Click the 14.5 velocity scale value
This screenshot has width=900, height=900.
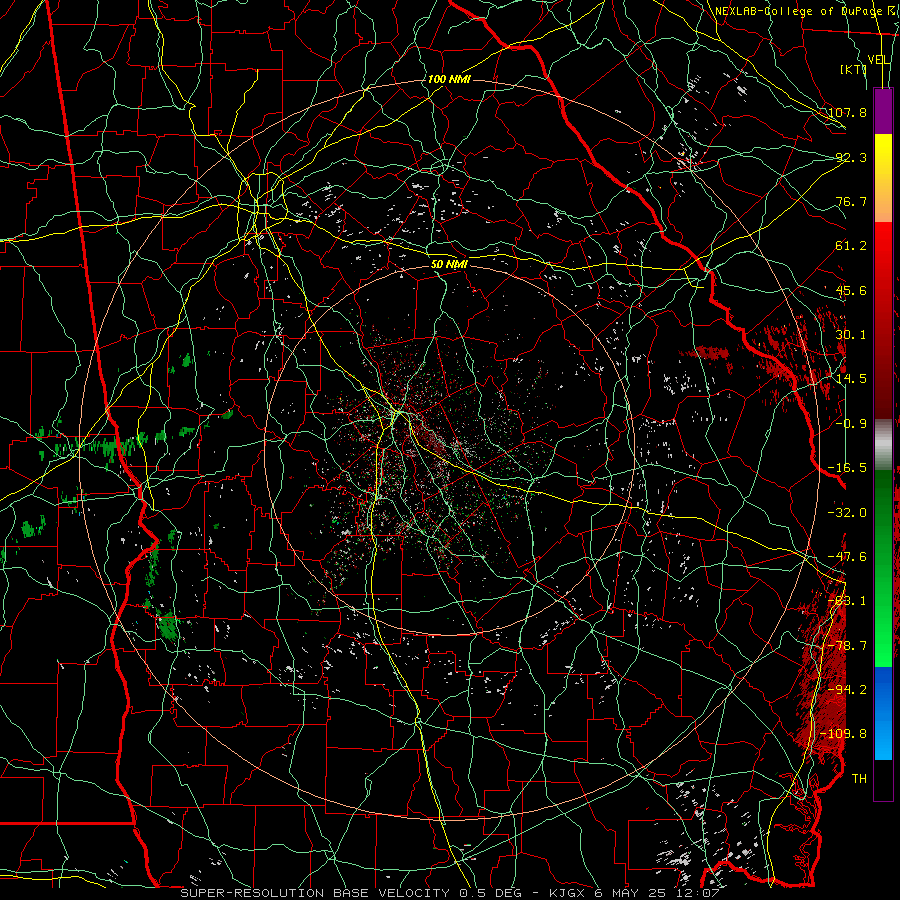click(x=851, y=379)
